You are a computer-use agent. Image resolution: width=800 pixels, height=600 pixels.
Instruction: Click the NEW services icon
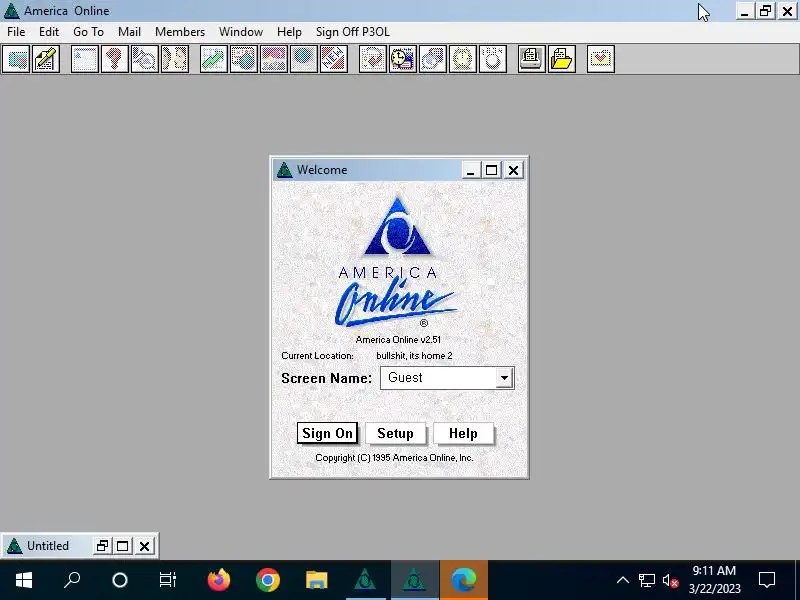point(334,59)
